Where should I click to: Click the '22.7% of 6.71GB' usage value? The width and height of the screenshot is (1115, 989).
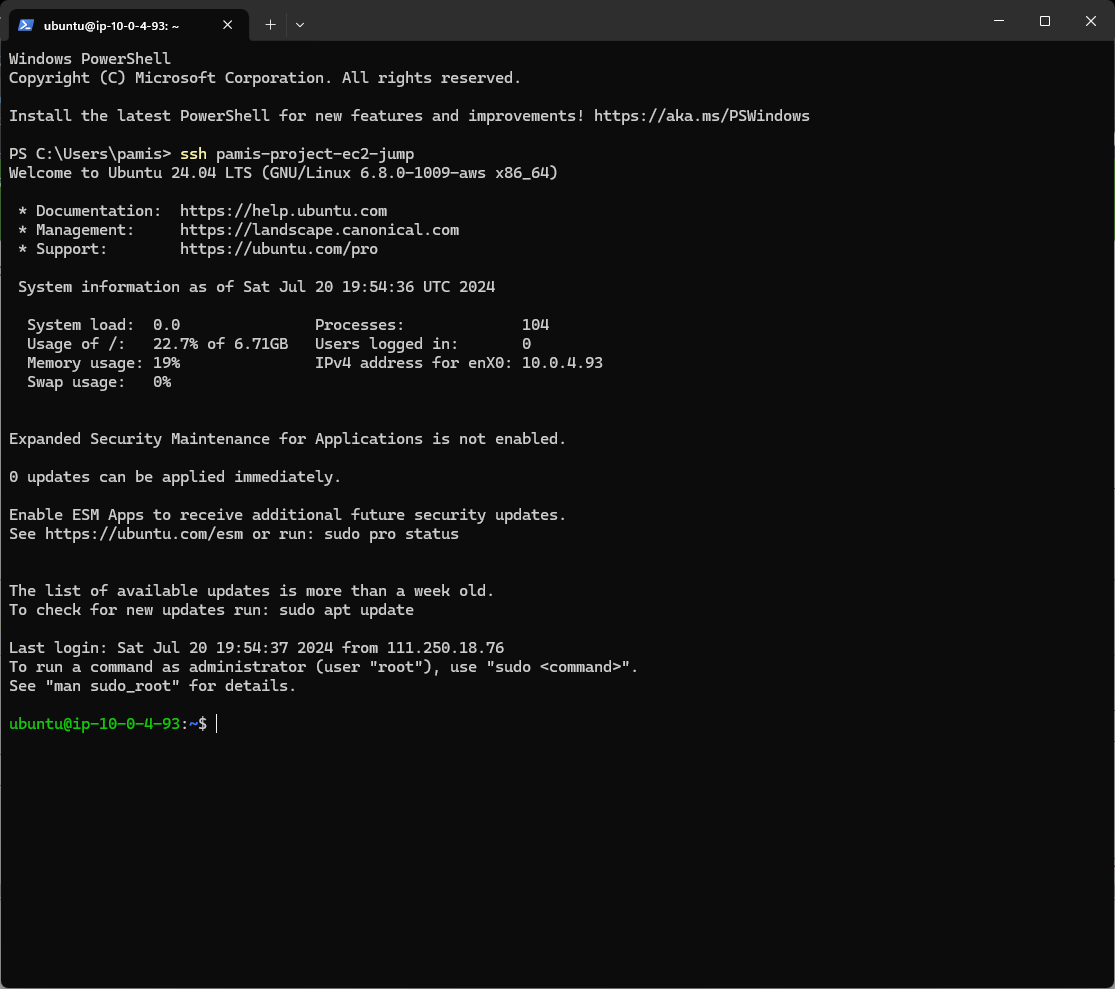[x=220, y=344]
